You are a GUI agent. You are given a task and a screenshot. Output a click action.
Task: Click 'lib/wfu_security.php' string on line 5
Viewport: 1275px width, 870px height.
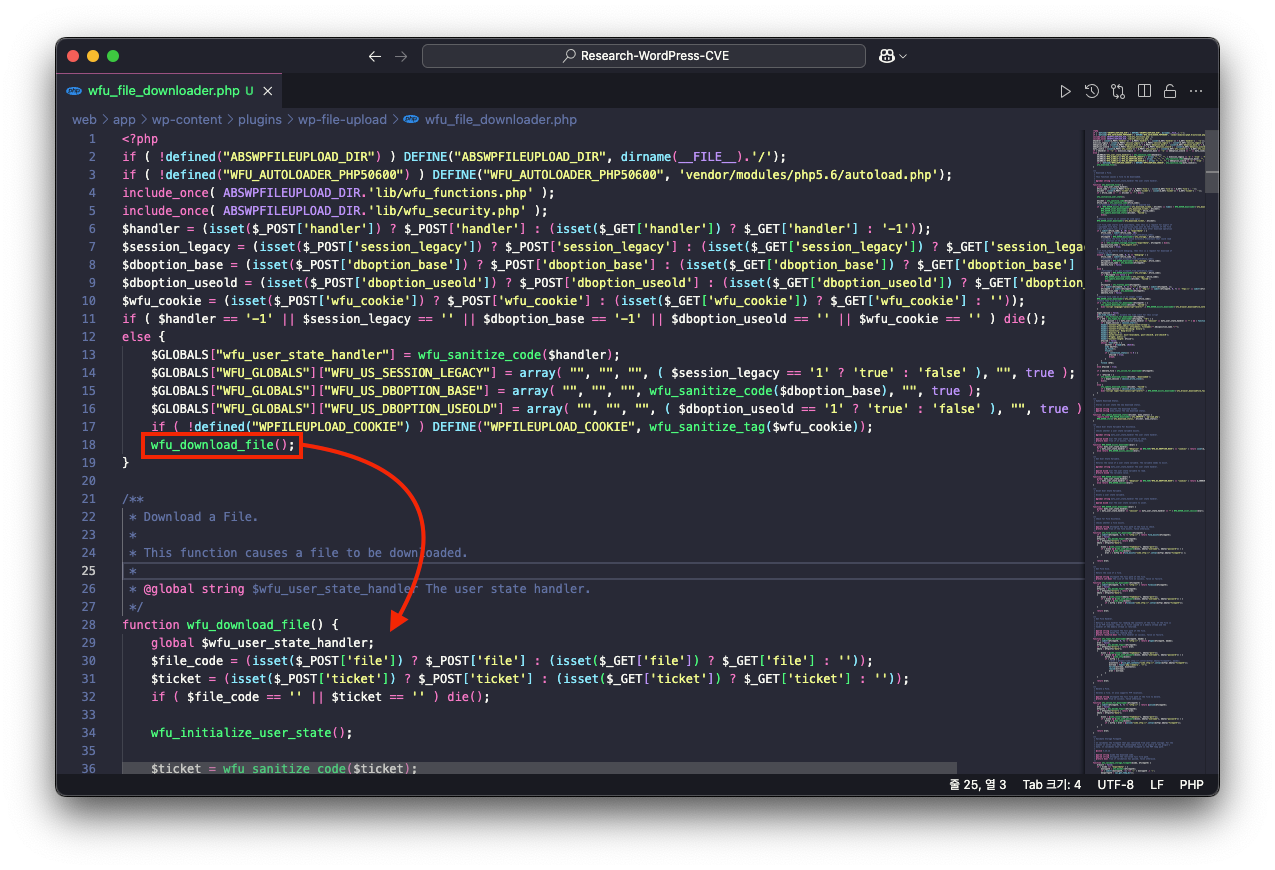tap(448, 211)
